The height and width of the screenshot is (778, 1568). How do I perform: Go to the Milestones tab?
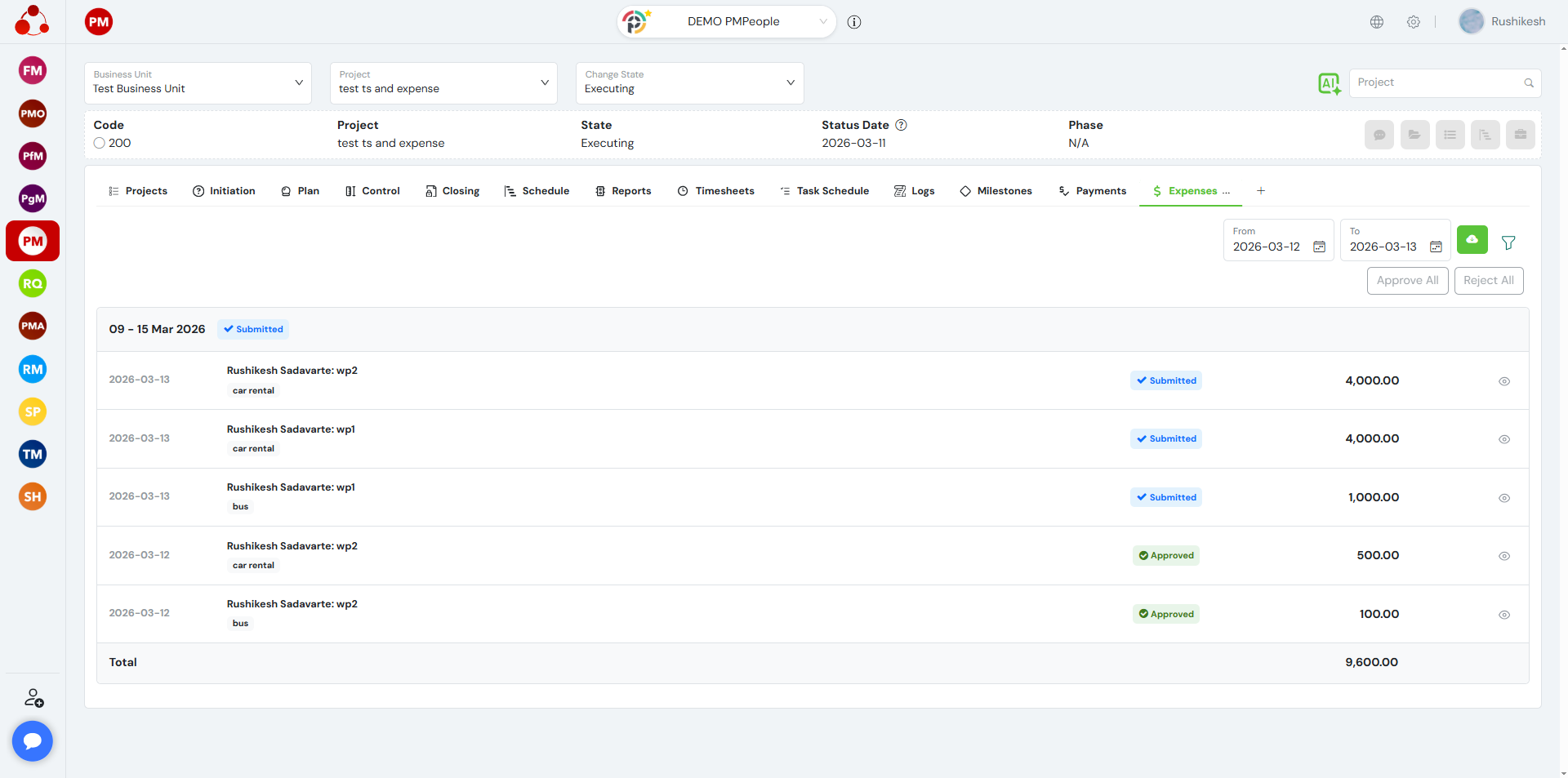click(996, 191)
